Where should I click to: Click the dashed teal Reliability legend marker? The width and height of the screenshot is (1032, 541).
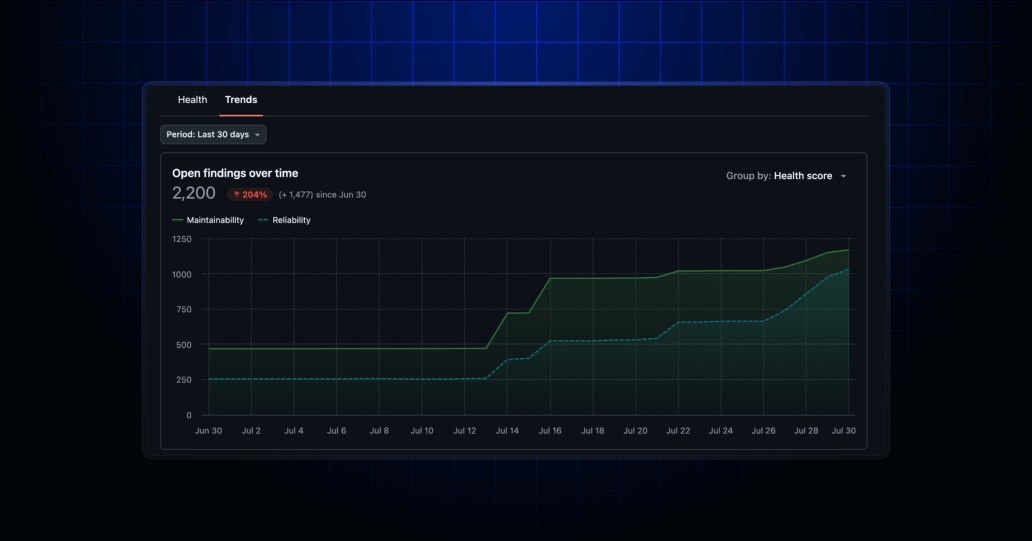coord(263,220)
